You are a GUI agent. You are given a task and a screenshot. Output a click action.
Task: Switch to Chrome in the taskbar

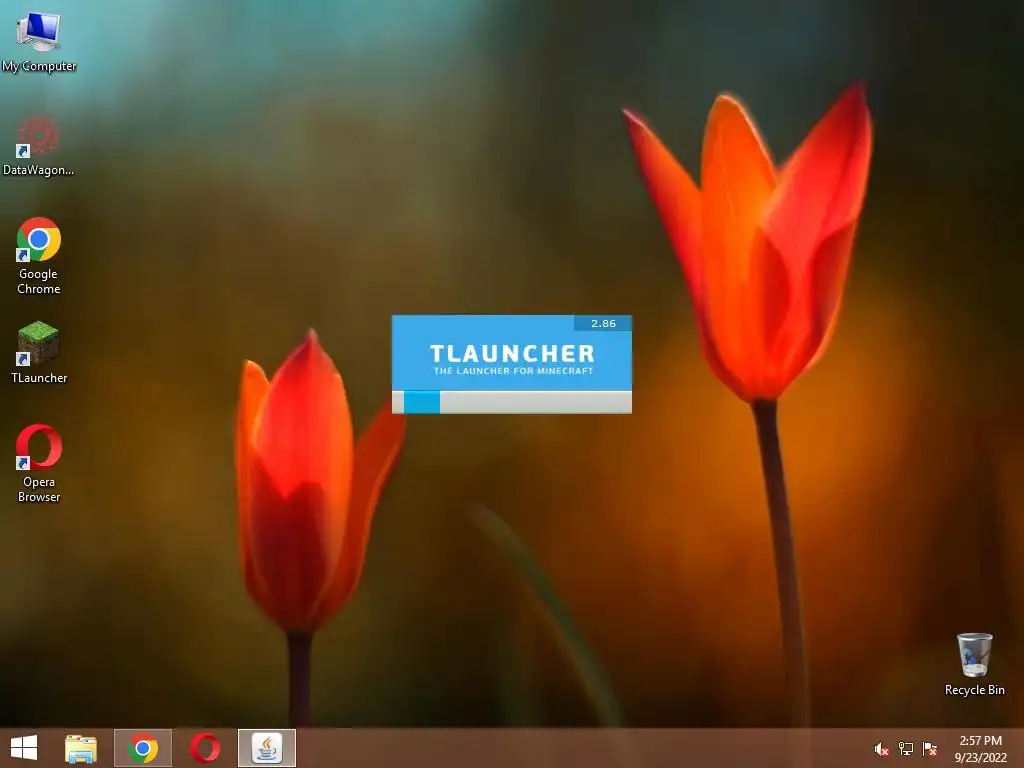143,748
